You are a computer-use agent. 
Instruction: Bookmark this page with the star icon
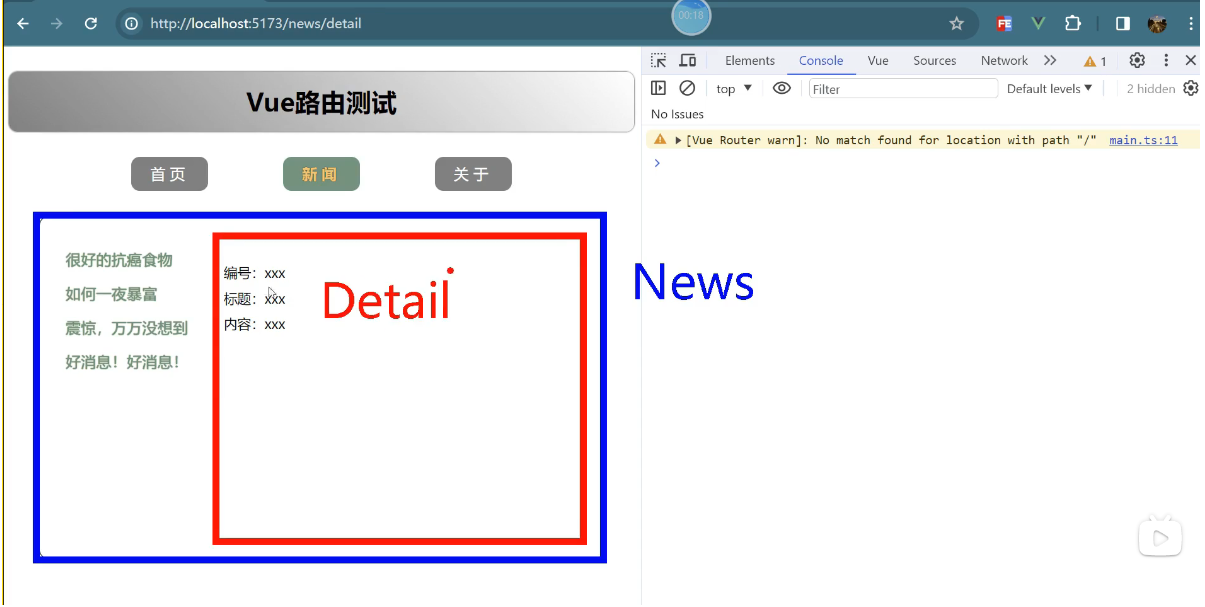pos(956,23)
